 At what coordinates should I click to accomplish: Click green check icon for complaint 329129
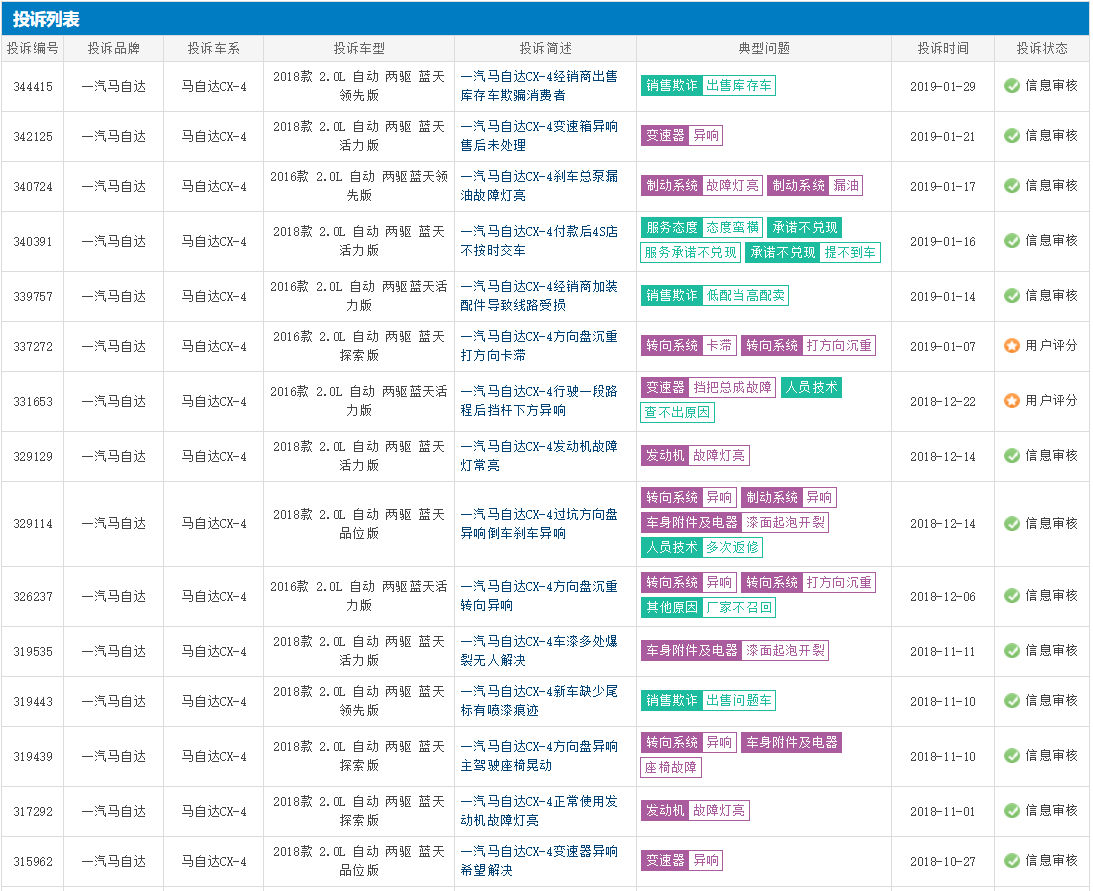[1011, 456]
